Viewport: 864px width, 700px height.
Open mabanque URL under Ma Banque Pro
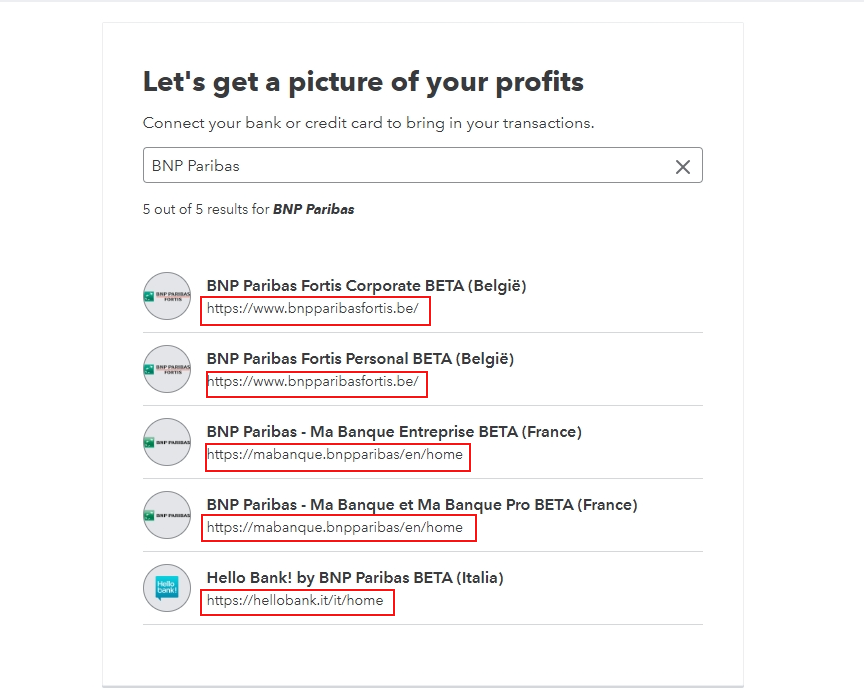point(335,528)
